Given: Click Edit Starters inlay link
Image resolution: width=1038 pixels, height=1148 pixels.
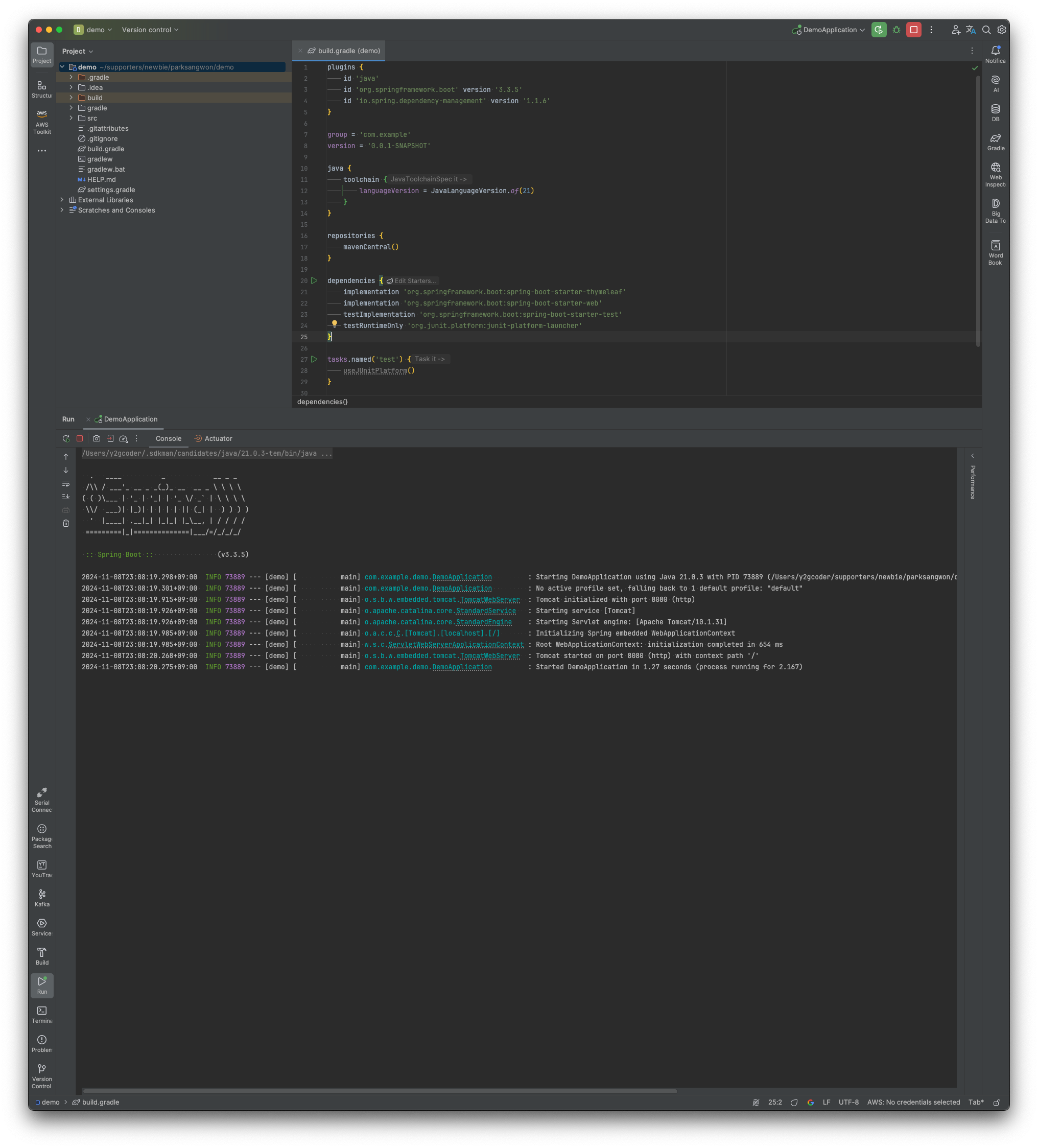Looking at the screenshot, I should 411,280.
